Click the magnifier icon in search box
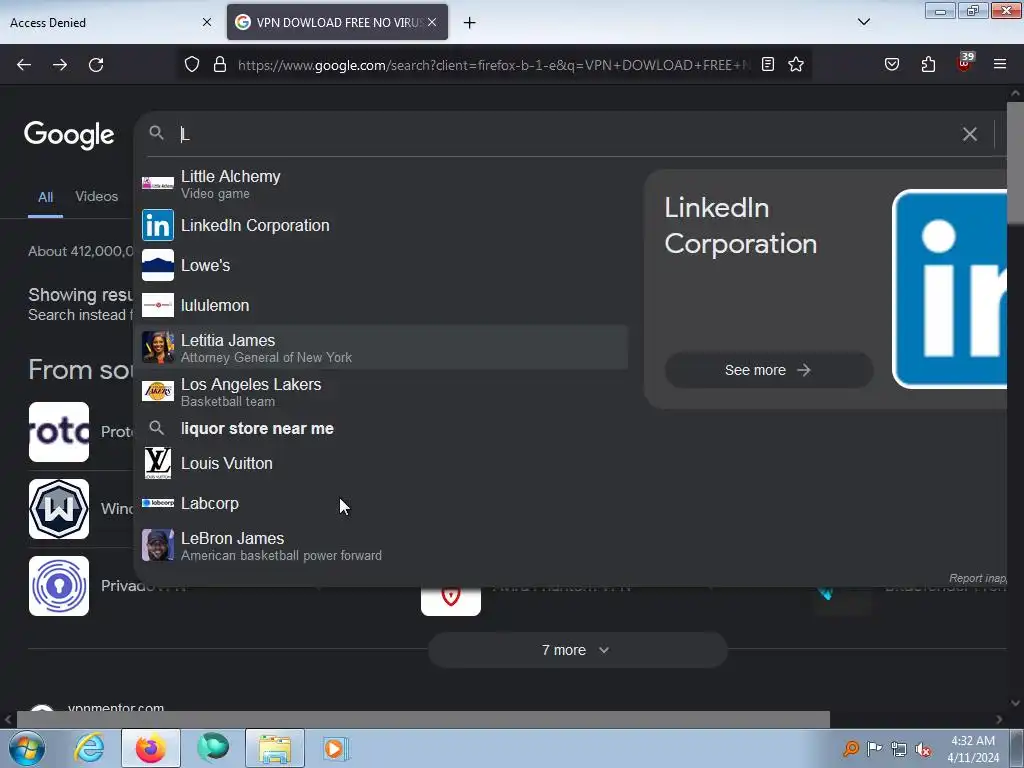 pyautogui.click(x=156, y=133)
